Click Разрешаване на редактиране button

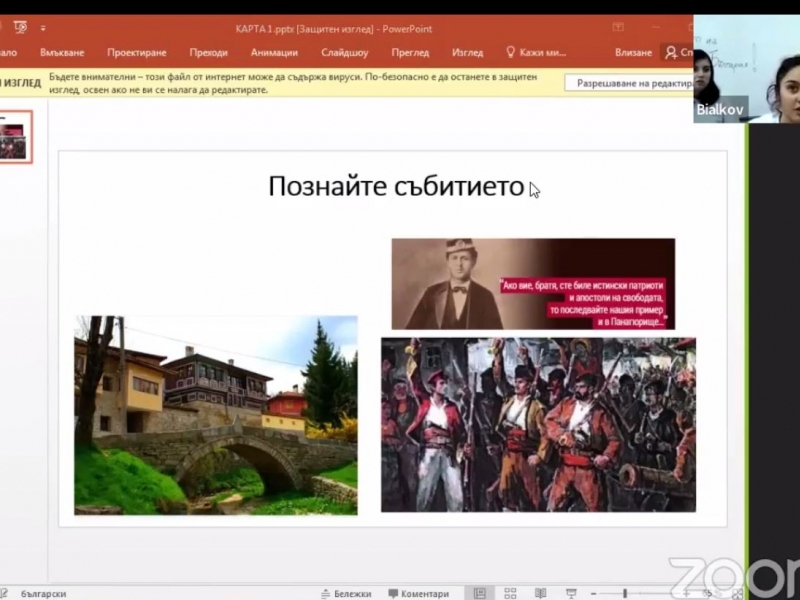click(x=629, y=83)
